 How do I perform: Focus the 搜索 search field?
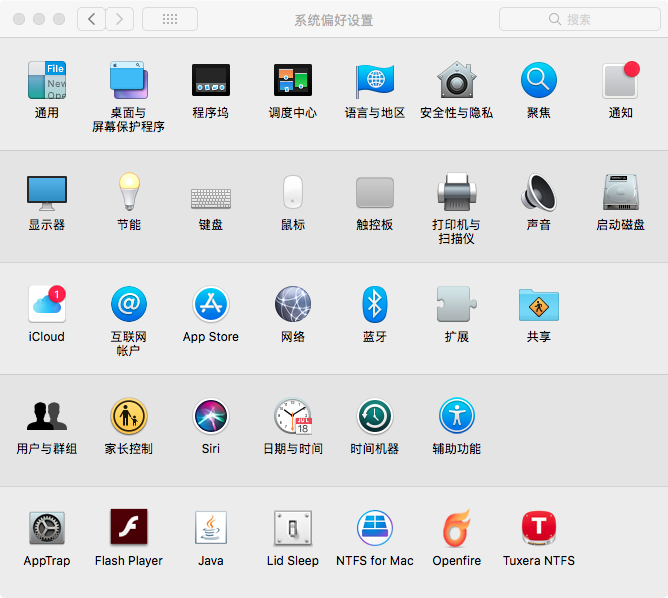click(580, 19)
